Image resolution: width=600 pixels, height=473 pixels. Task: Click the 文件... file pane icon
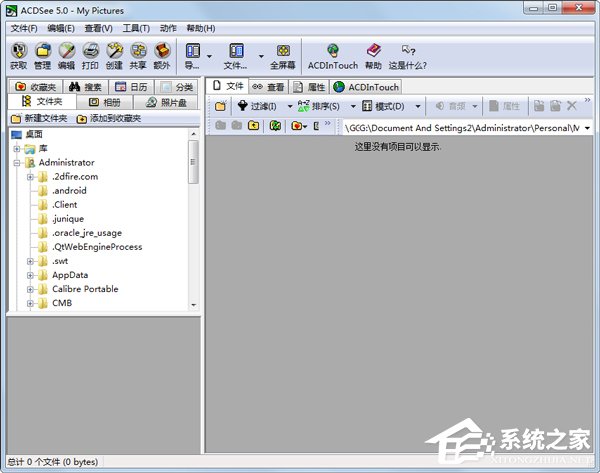[236, 56]
